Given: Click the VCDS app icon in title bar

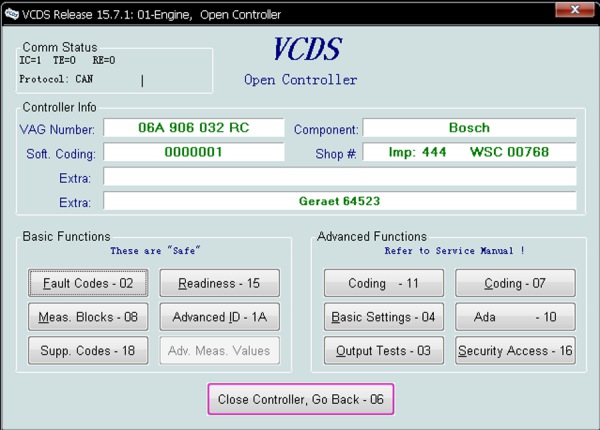Looking at the screenshot, I should [11, 14].
